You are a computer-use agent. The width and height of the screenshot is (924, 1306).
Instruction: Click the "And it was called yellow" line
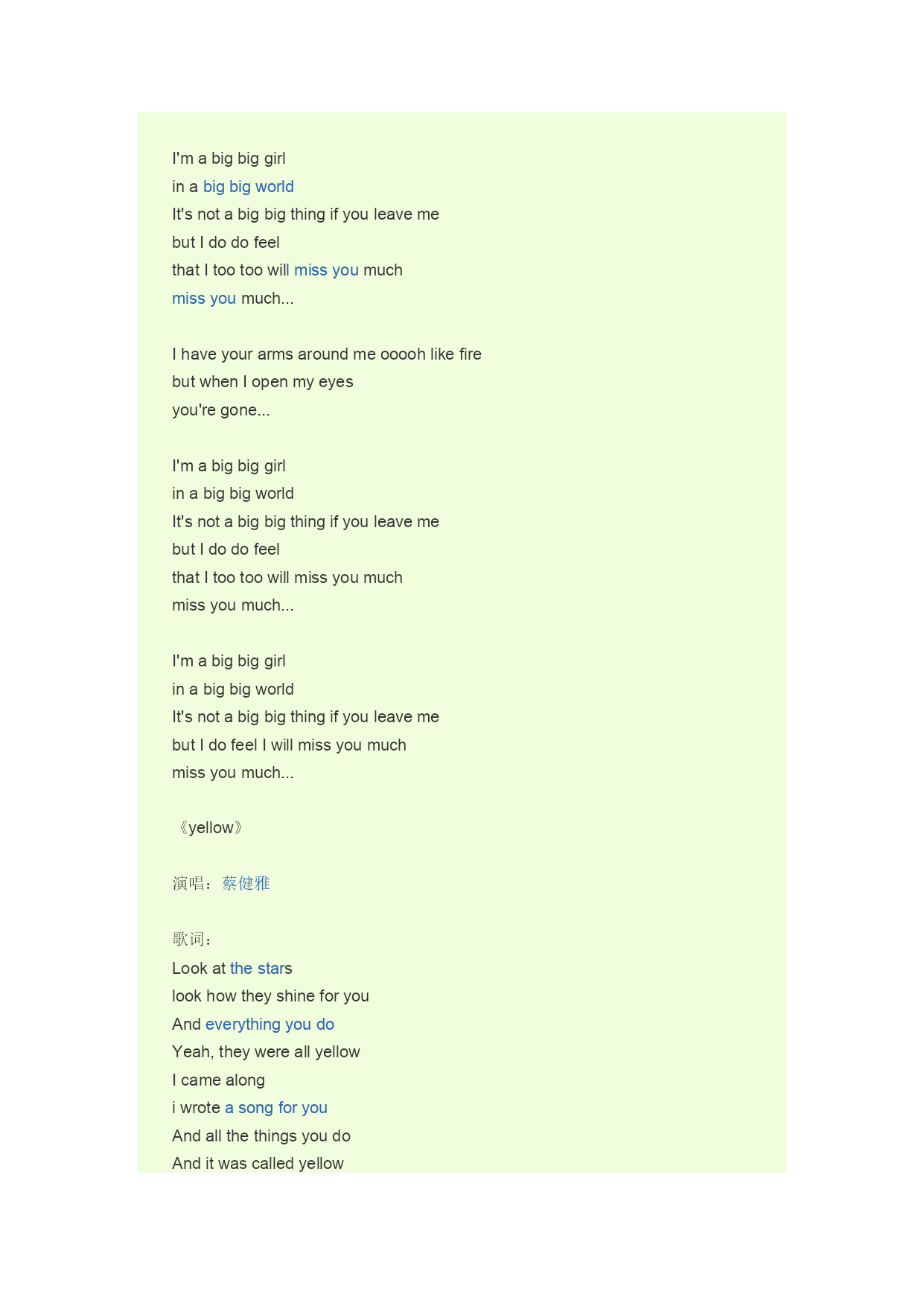click(x=258, y=1164)
